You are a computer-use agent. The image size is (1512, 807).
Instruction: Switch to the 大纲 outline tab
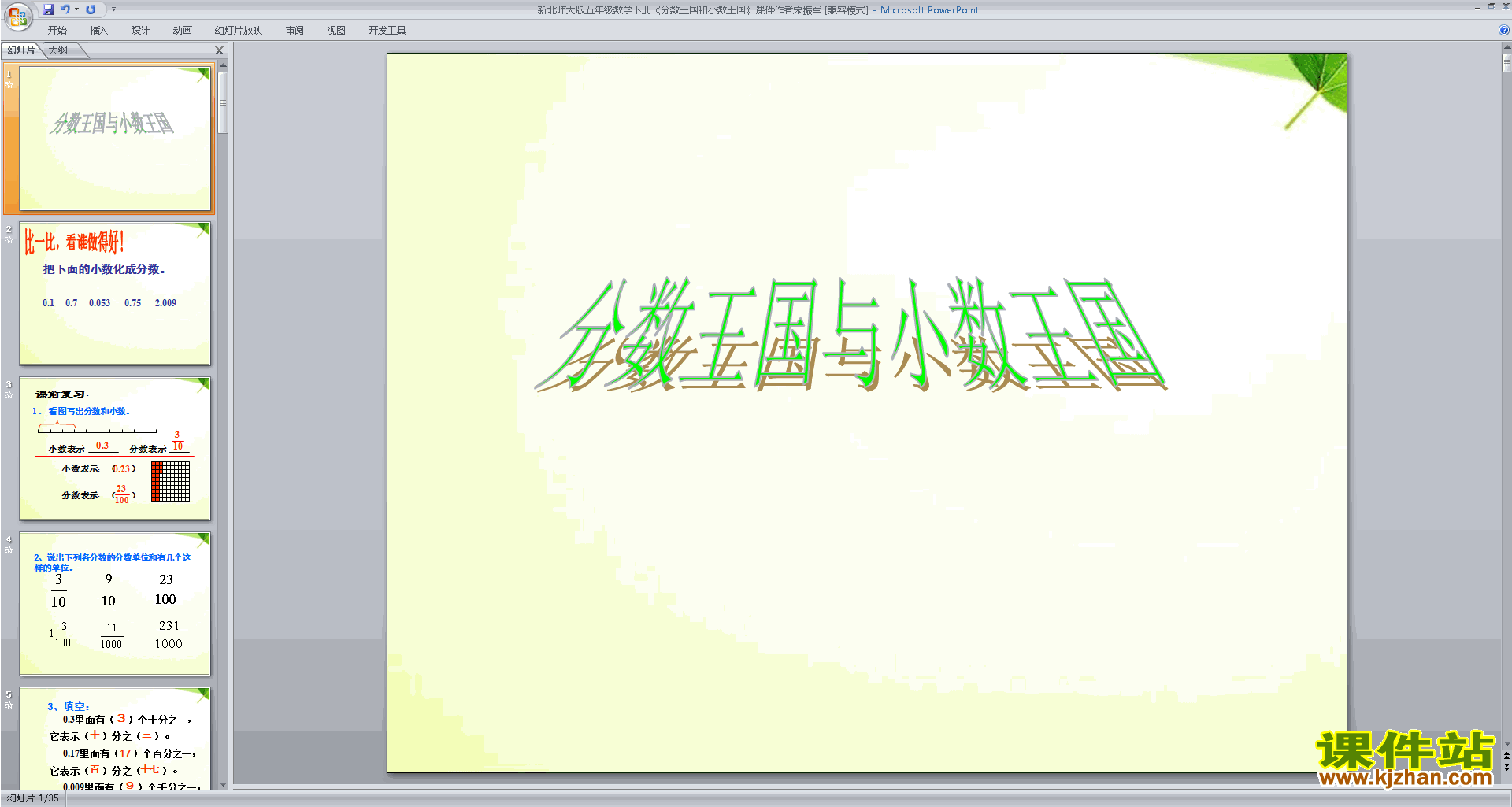pos(58,50)
